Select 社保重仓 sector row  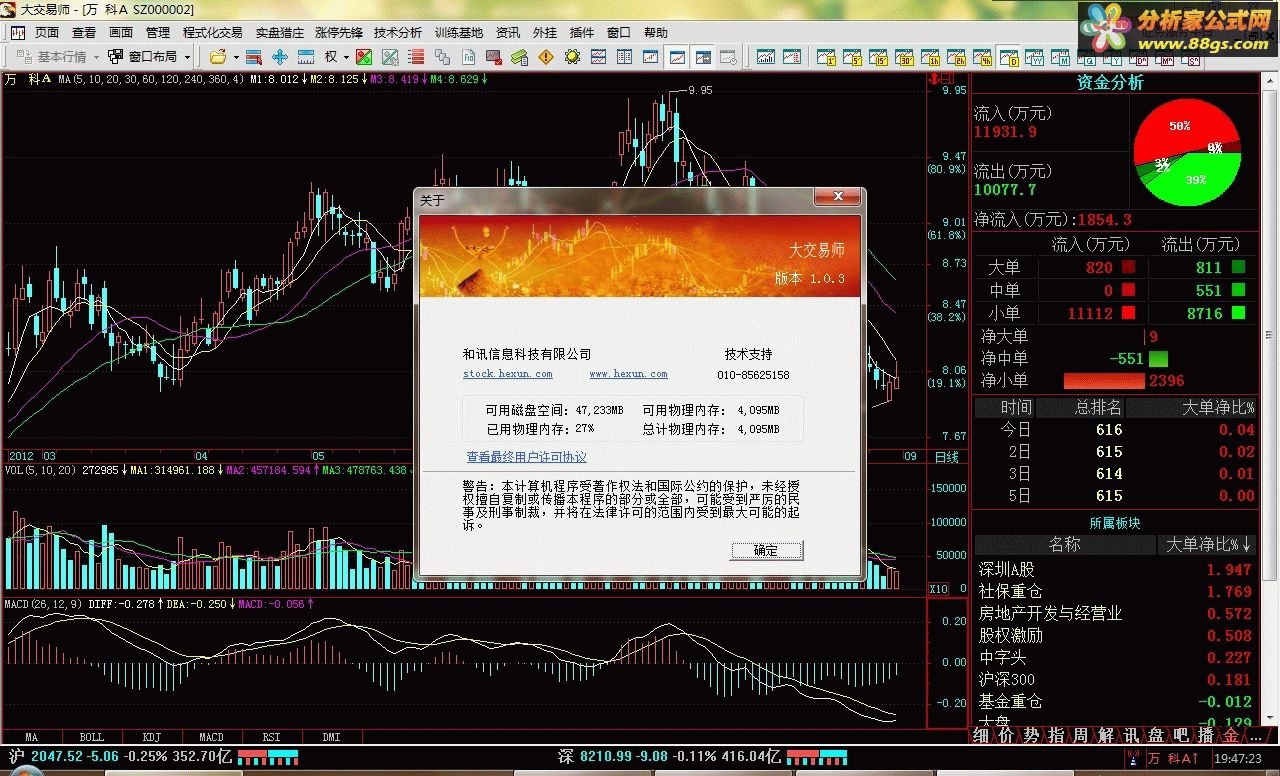1116,591
